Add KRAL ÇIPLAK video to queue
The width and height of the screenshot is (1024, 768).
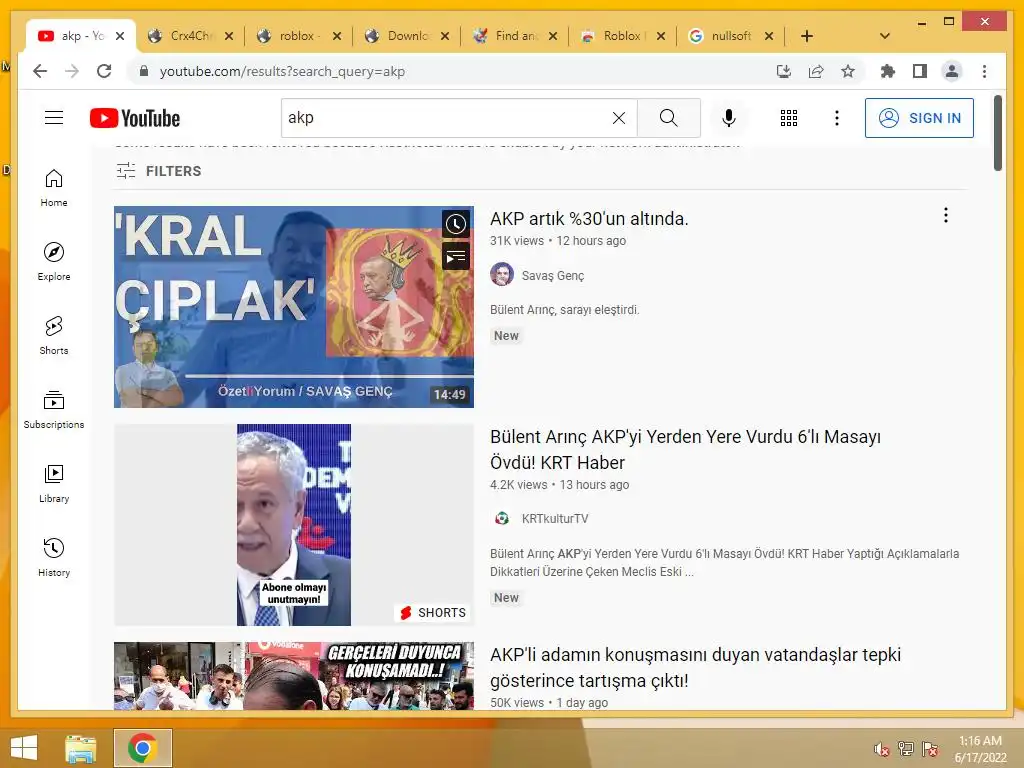tap(456, 256)
